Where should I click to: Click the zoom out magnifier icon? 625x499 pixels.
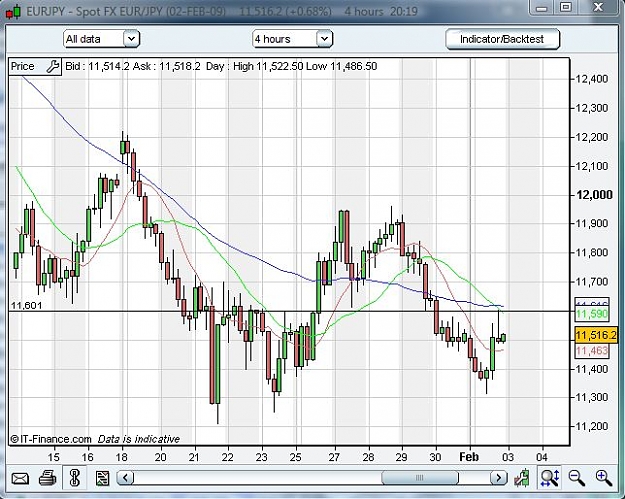pos(576,477)
